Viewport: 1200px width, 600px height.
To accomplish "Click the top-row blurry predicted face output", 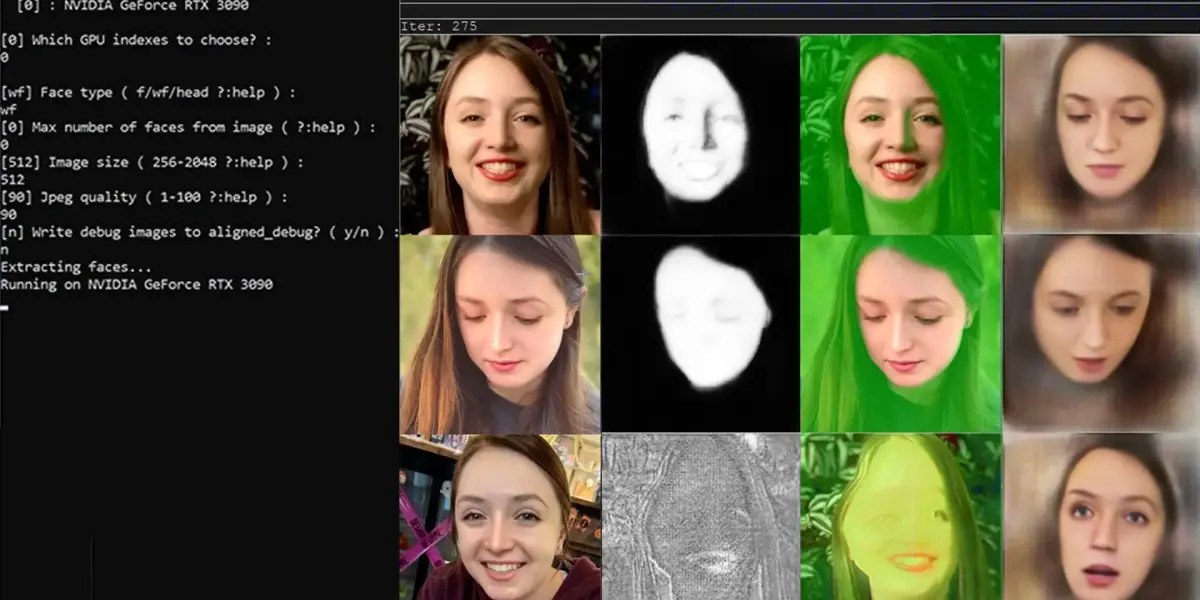I will tap(1102, 135).
